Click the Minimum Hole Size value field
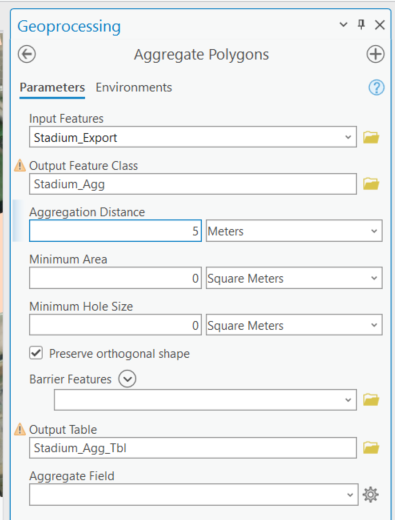The width and height of the screenshot is (395, 520). [x=115, y=325]
